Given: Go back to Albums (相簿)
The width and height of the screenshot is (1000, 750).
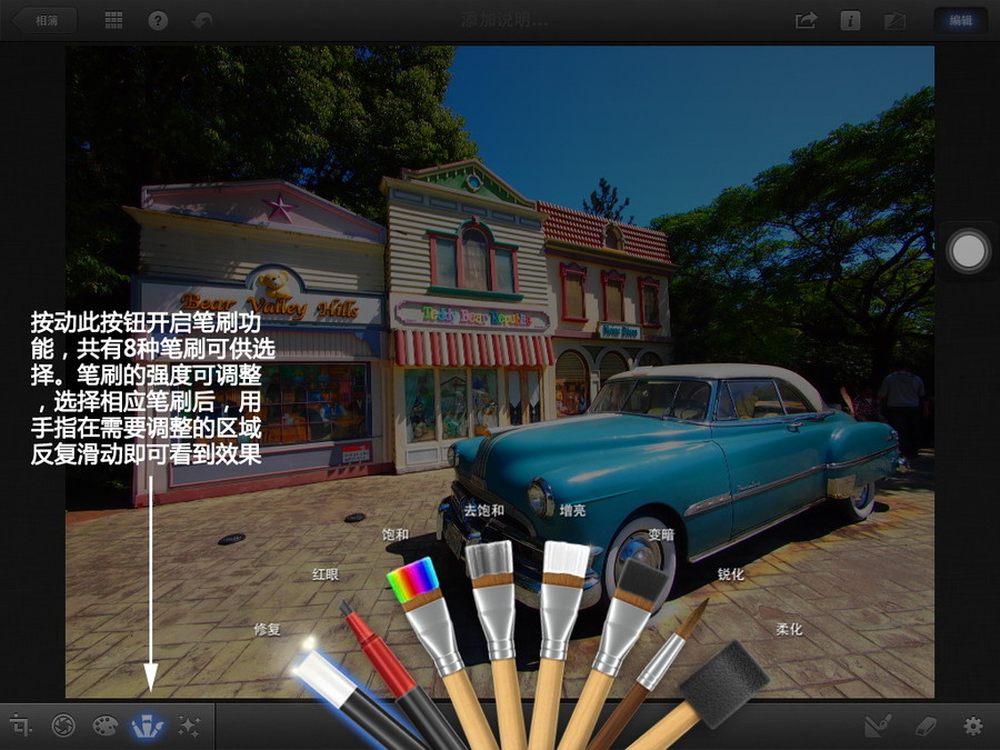Looking at the screenshot, I should pos(41,20).
